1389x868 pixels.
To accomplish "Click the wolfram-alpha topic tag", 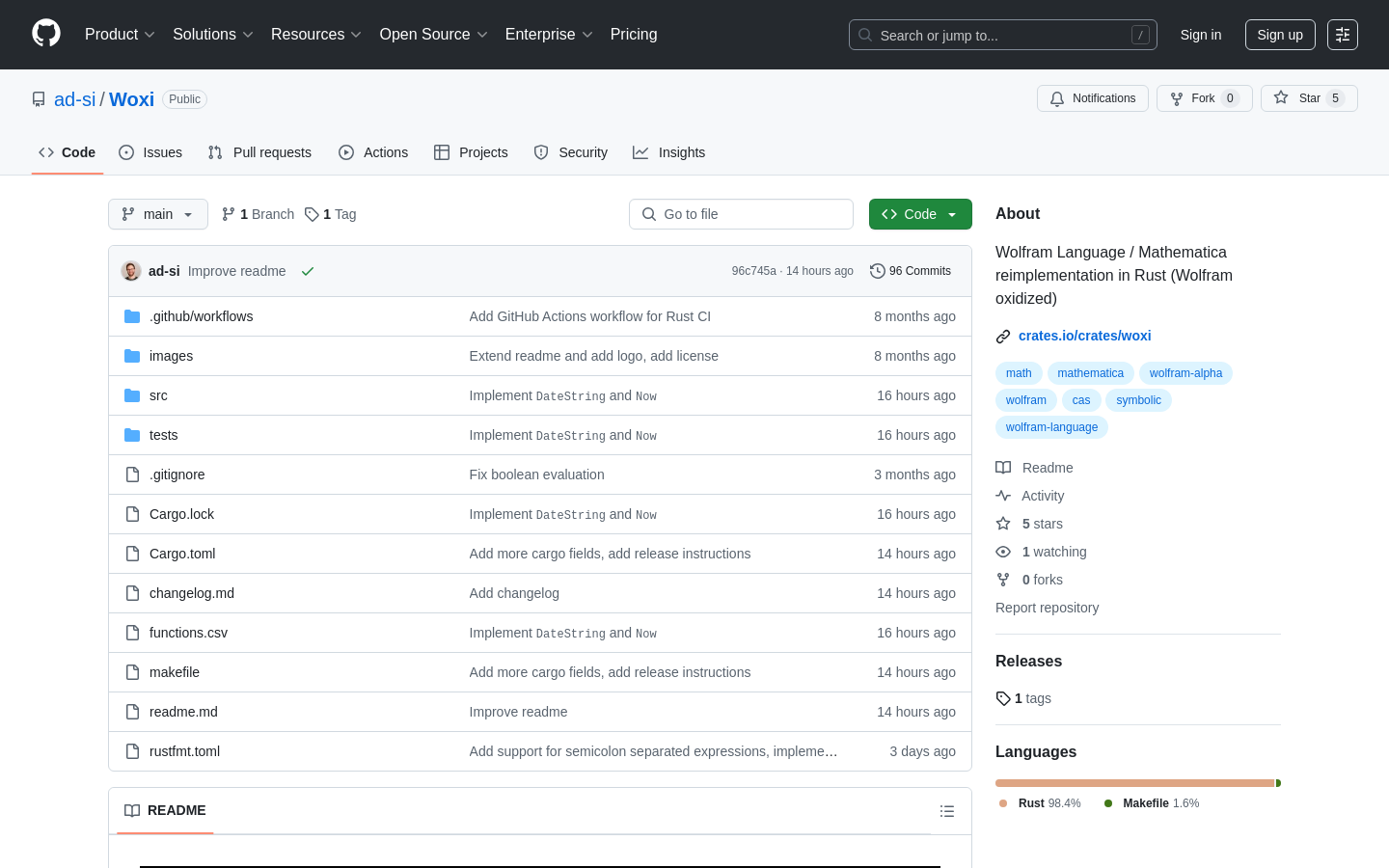I will pyautogui.click(x=1185, y=373).
